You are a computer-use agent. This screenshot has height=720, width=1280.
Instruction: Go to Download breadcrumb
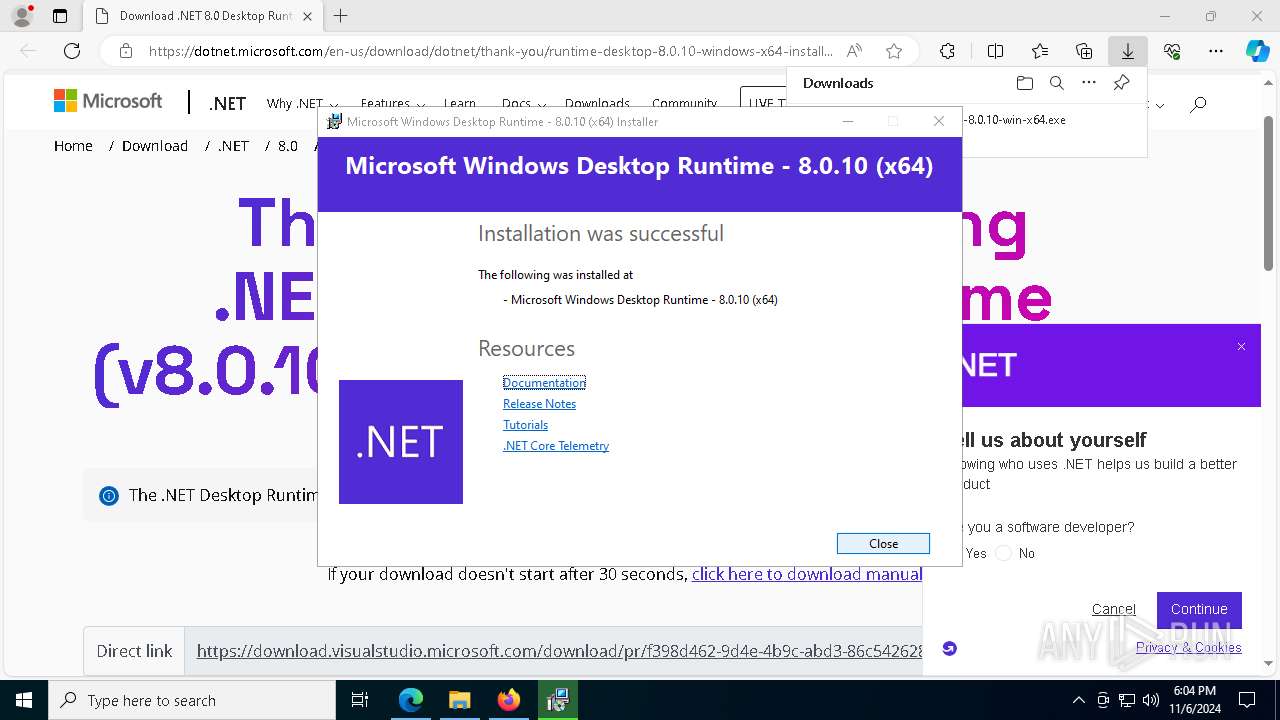[x=155, y=146]
